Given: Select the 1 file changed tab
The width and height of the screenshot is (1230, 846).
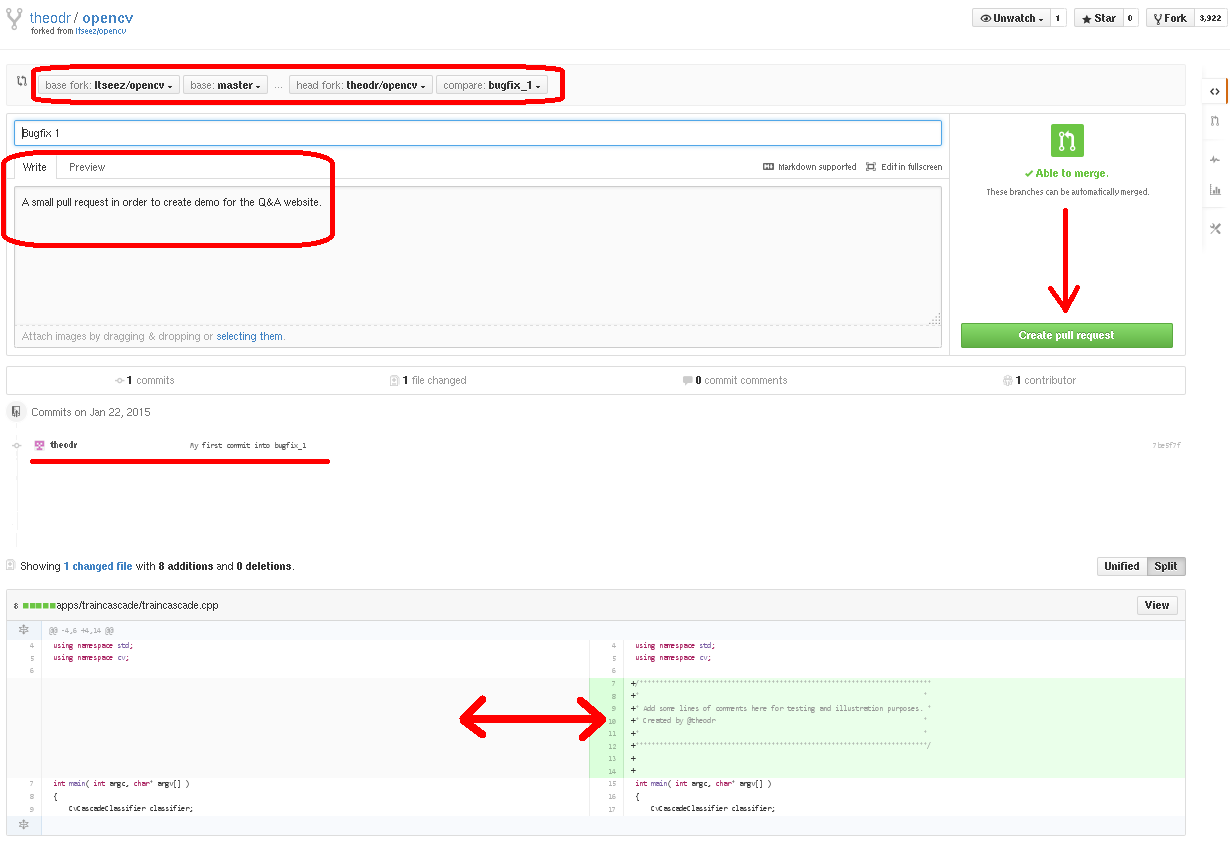Looking at the screenshot, I should click(x=428, y=380).
